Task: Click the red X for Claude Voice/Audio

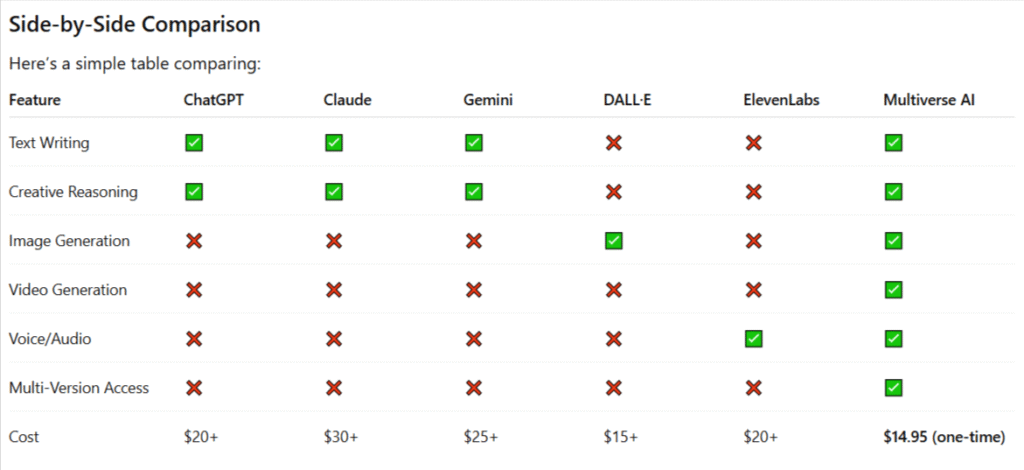Action: click(x=334, y=339)
